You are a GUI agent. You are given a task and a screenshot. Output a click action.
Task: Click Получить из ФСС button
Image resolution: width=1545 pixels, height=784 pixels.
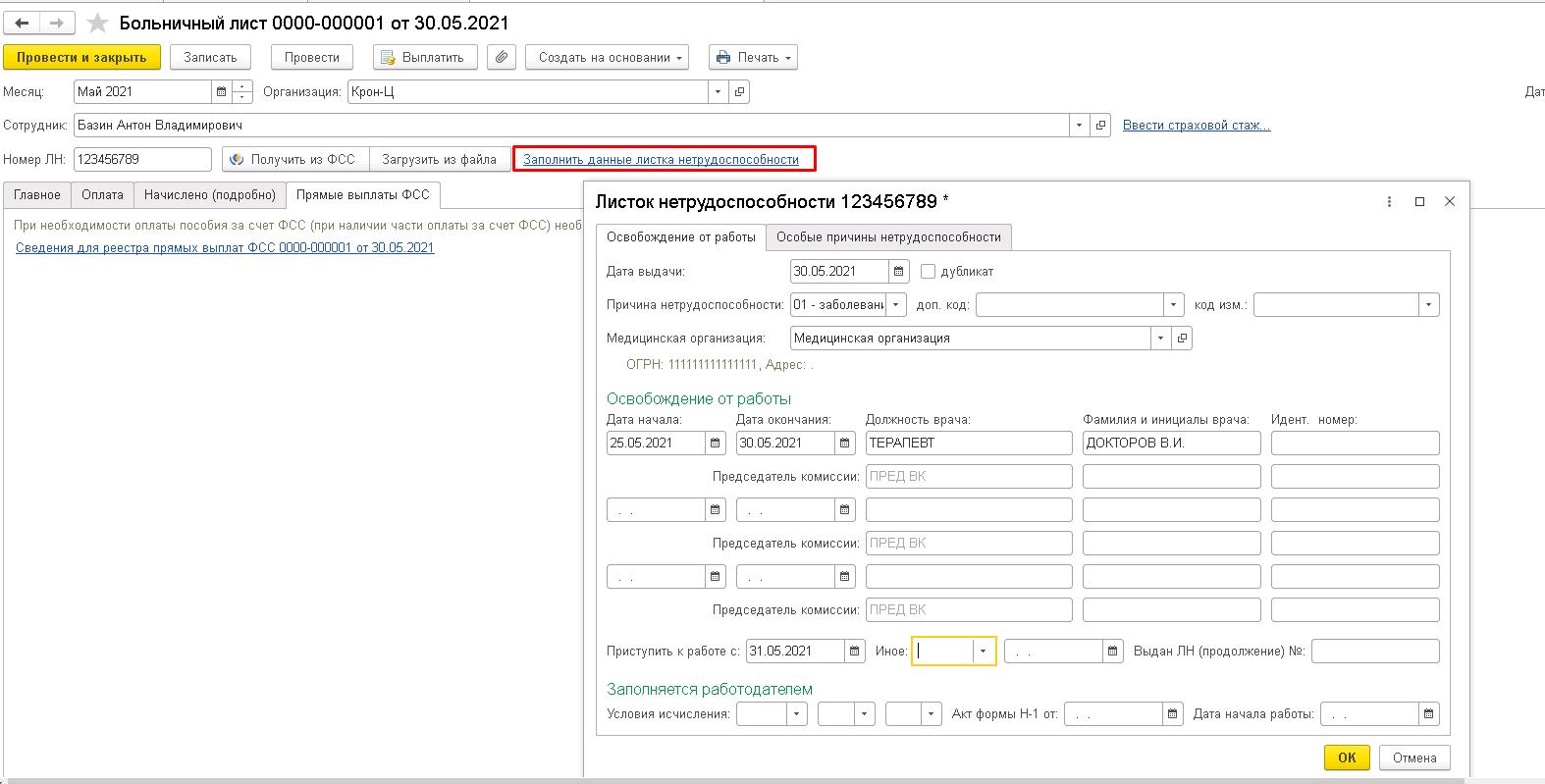pyautogui.click(x=295, y=159)
